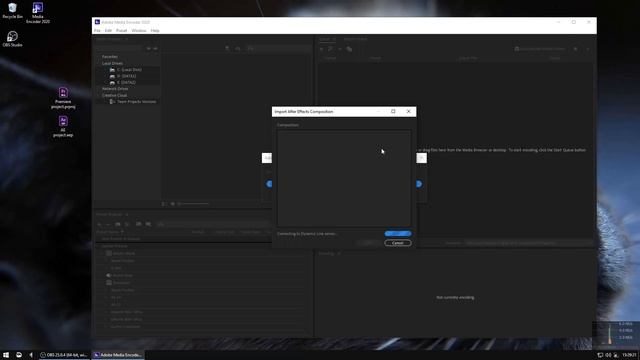Maximize the Import After Effects Composition dialog

393,111
